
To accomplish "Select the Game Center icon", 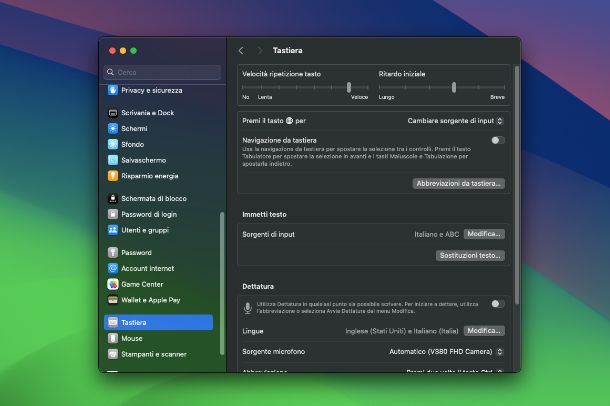I will coord(113,284).
